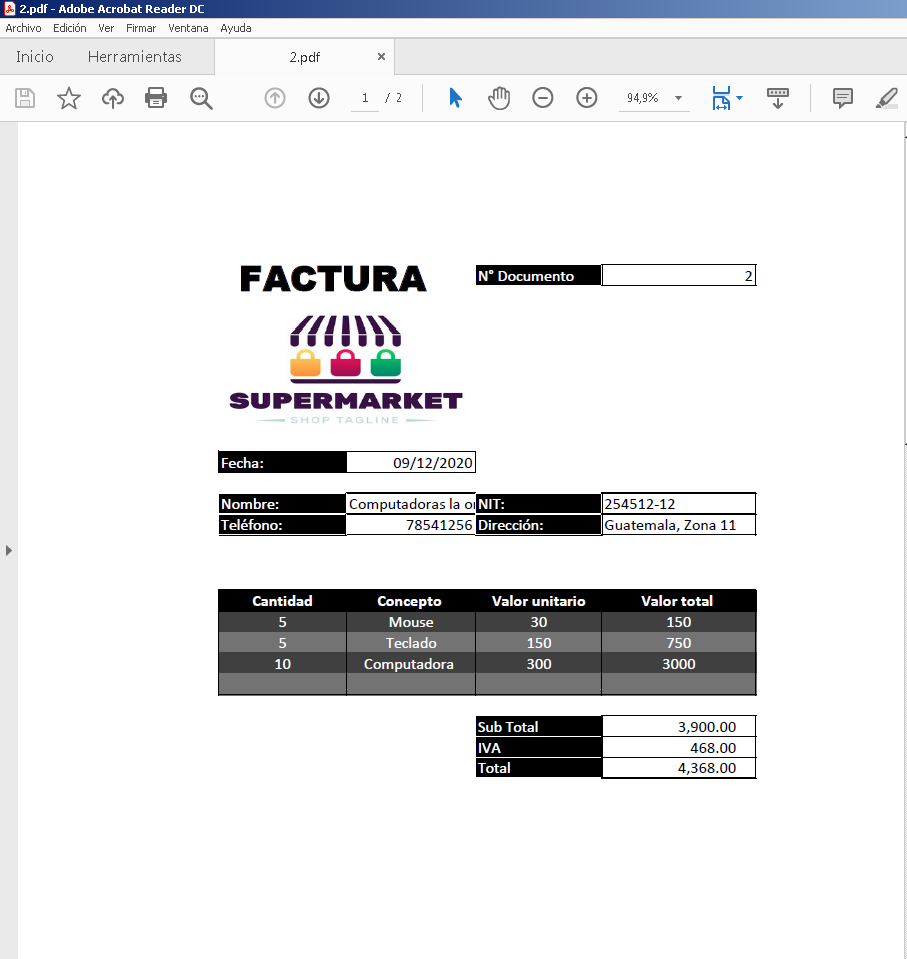The image size is (907, 959).
Task: Switch to the Inicio tab
Action: click(35, 57)
